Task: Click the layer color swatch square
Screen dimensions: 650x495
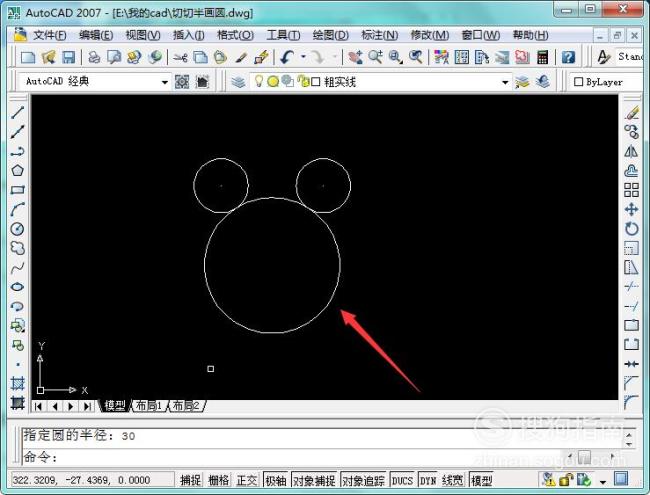Action: tap(315, 82)
